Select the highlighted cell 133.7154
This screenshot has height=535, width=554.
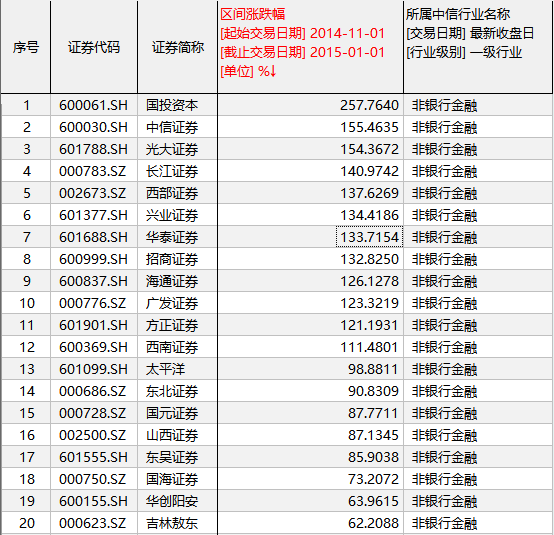click(369, 237)
